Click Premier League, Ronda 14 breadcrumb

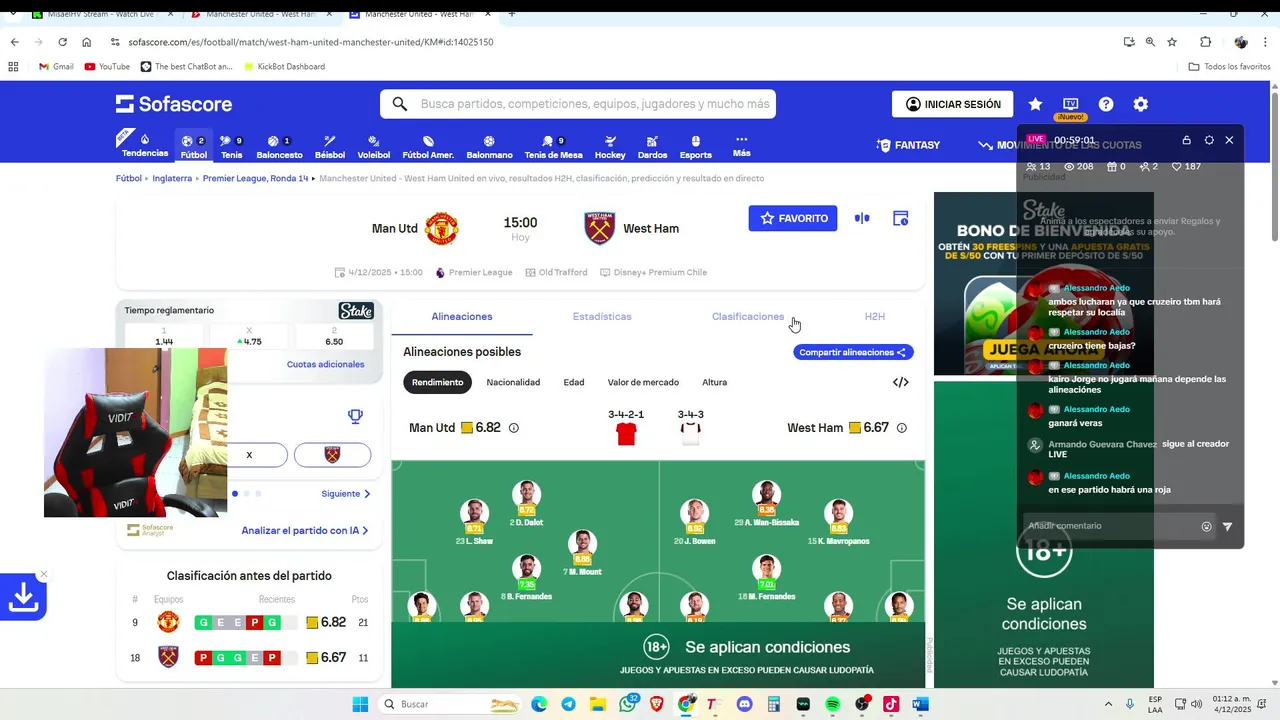tap(255, 178)
